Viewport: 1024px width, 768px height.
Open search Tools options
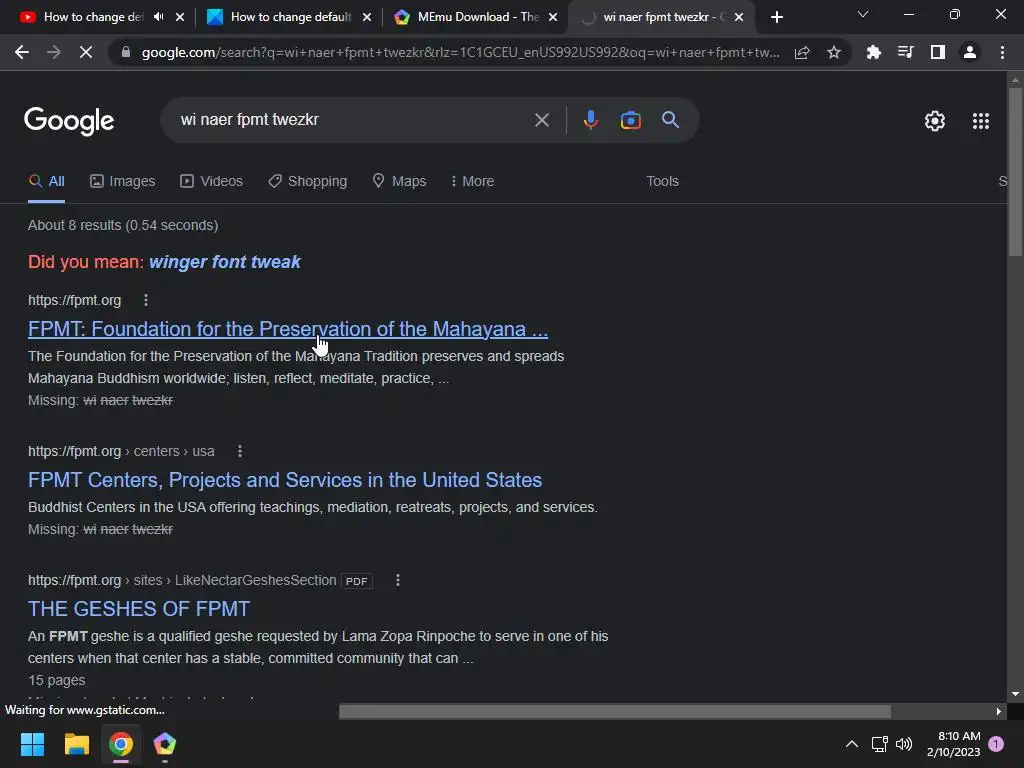[662, 182]
